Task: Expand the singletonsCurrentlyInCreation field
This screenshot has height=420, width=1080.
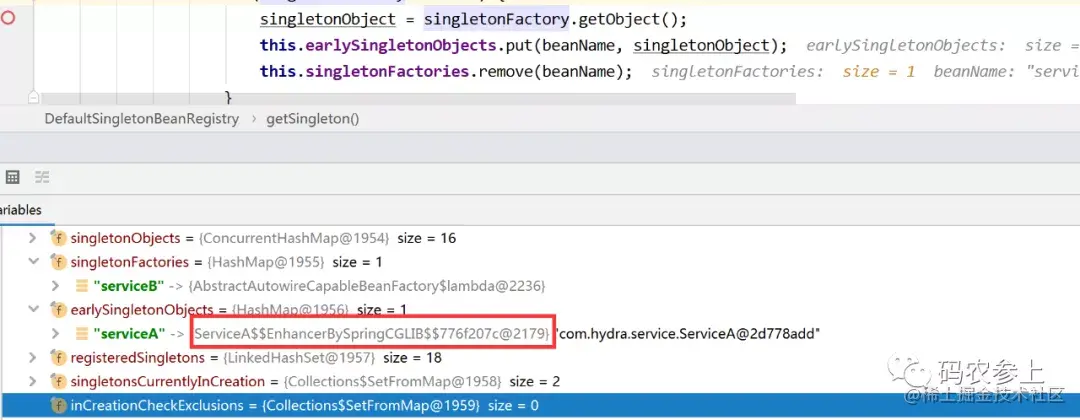Action: (x=32, y=381)
